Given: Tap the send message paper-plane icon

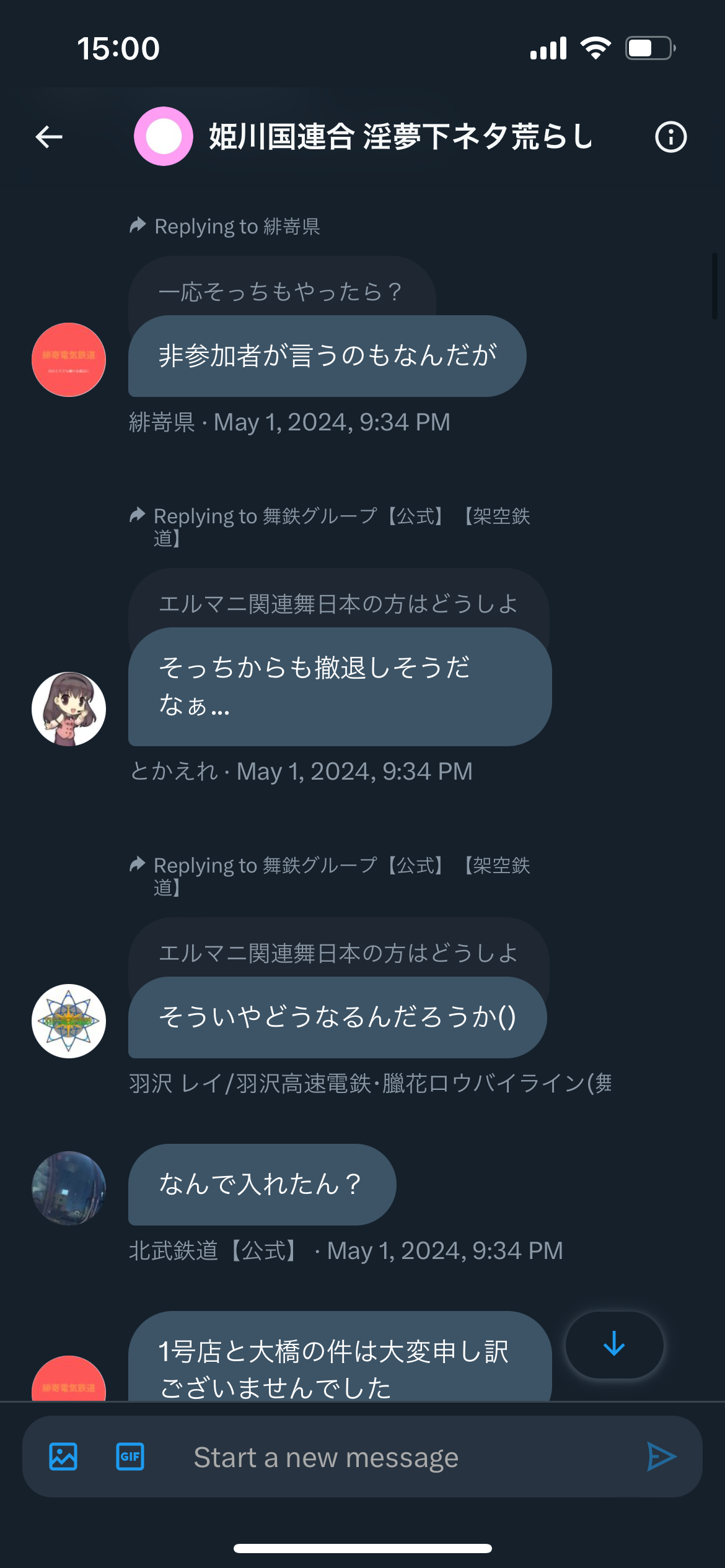Looking at the screenshot, I should click(661, 1457).
